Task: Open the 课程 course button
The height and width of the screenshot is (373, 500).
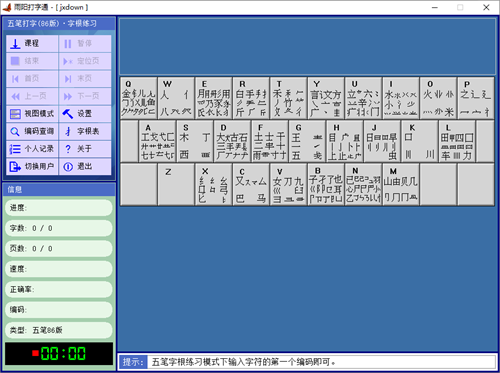Action: click(32, 43)
